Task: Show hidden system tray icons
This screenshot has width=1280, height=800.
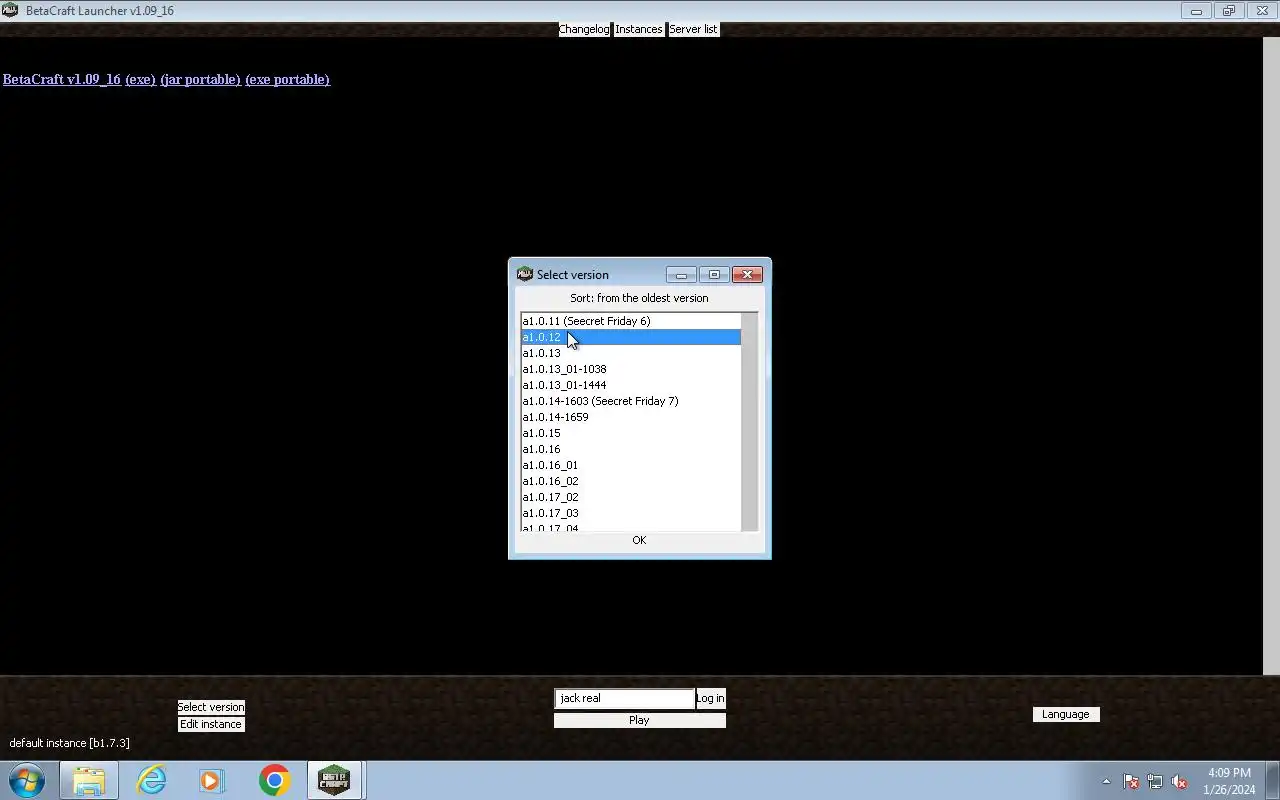Action: click(1106, 781)
